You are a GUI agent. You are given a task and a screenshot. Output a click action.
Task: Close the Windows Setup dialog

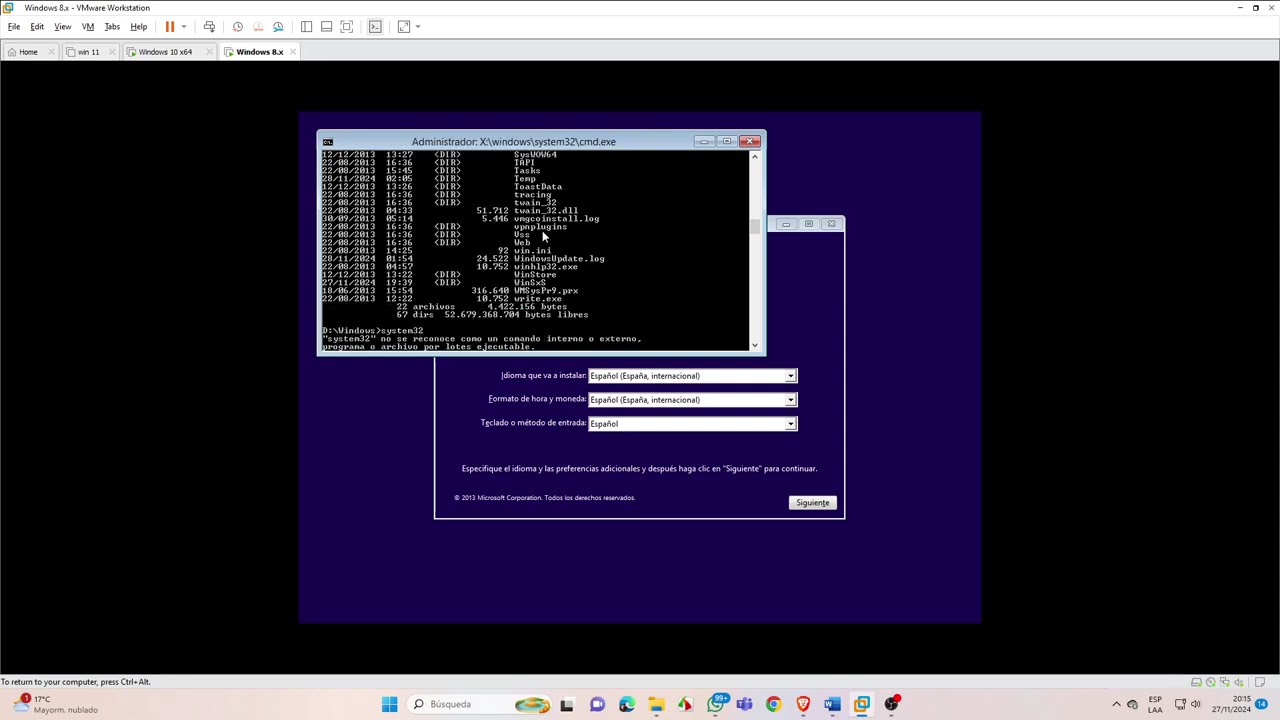coord(832,224)
